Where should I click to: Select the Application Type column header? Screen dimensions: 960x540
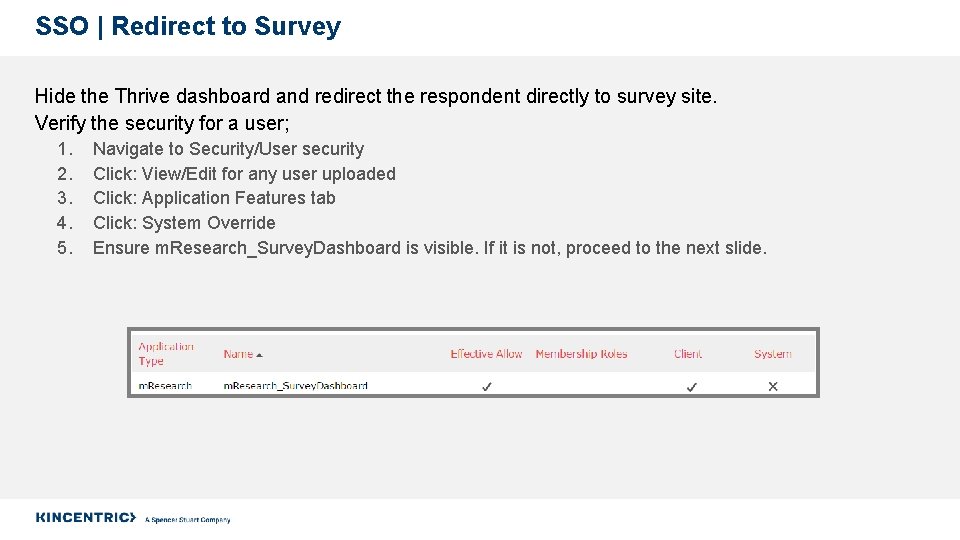click(166, 354)
